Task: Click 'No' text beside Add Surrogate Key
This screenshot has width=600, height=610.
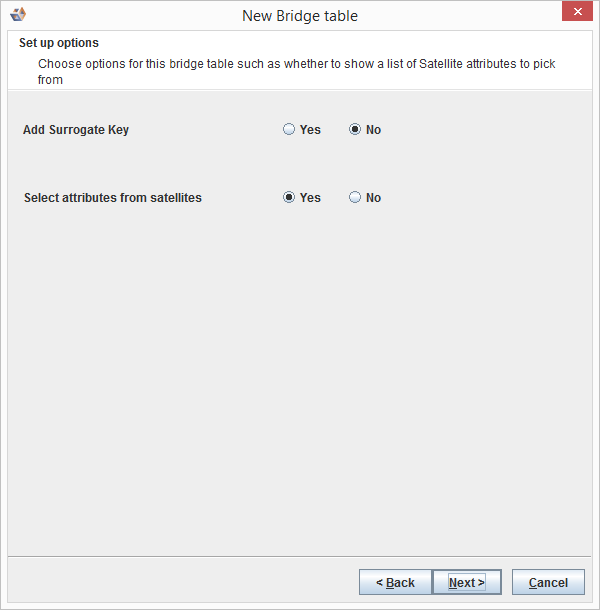Action: [x=373, y=130]
